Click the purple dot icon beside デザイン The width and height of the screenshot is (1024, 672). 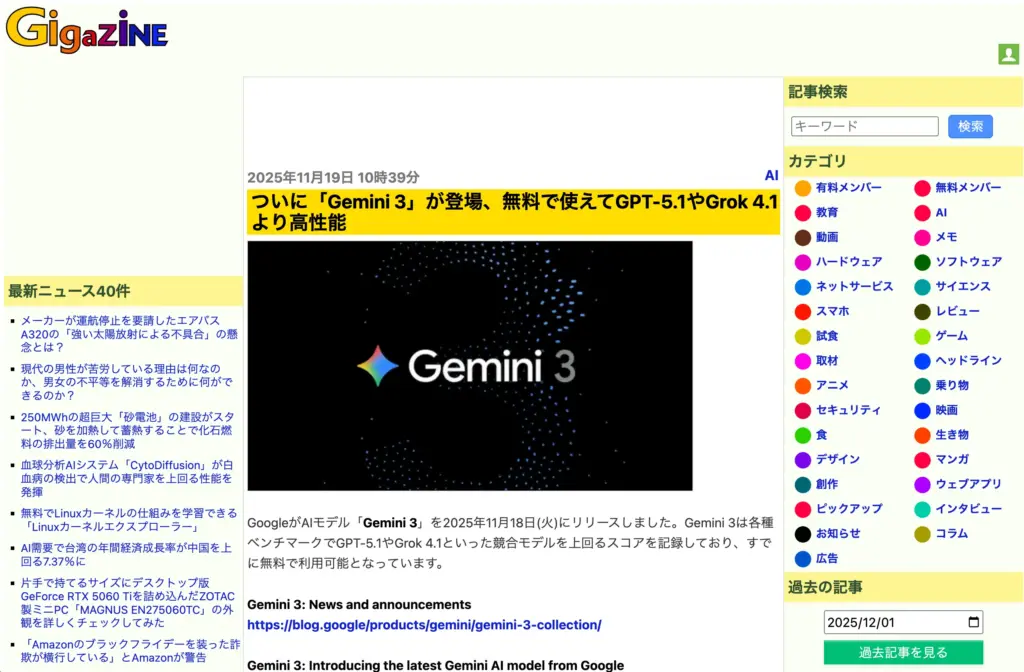tap(801, 459)
